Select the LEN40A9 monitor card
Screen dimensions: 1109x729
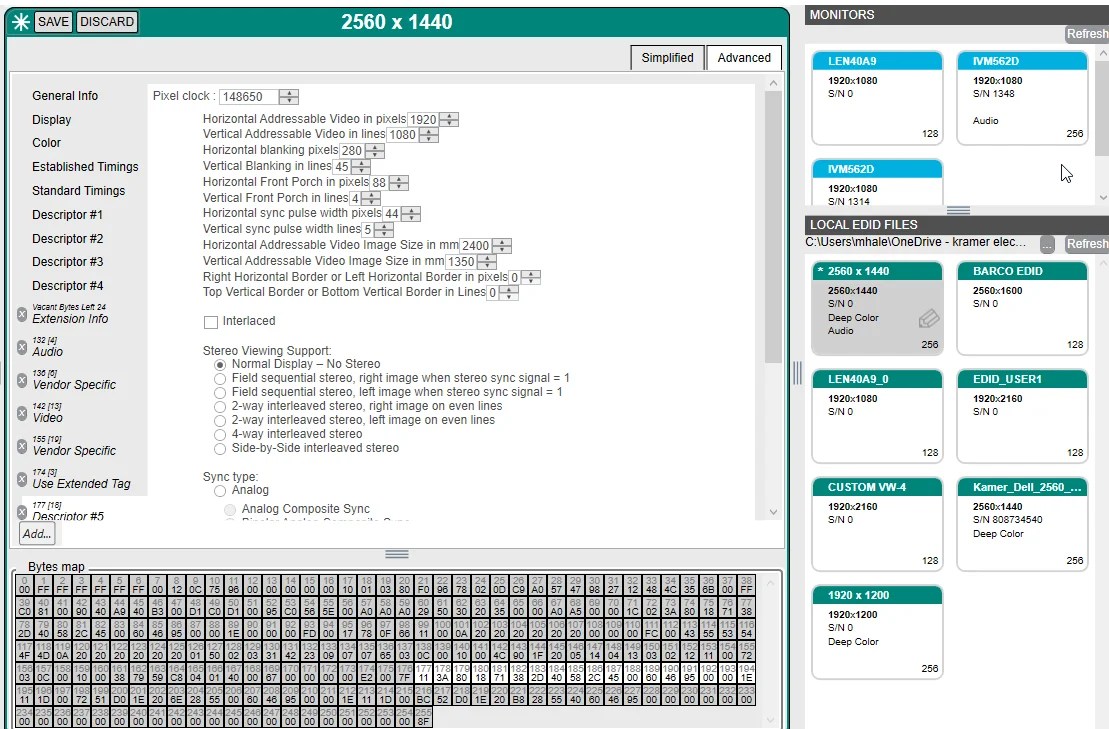877,98
